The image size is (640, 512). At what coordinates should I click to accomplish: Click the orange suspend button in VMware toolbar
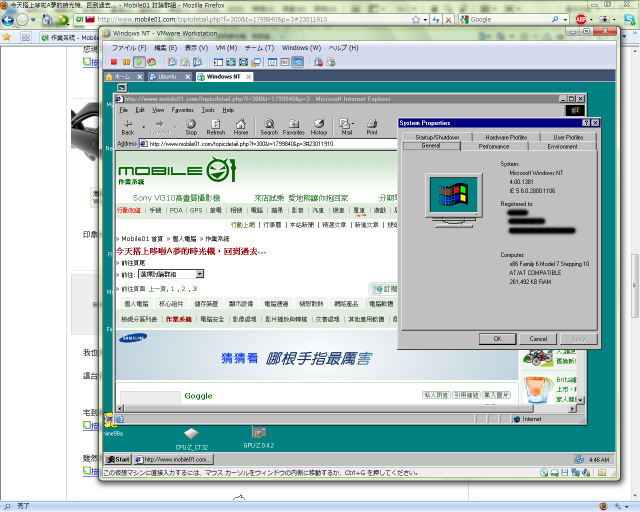click(127, 62)
